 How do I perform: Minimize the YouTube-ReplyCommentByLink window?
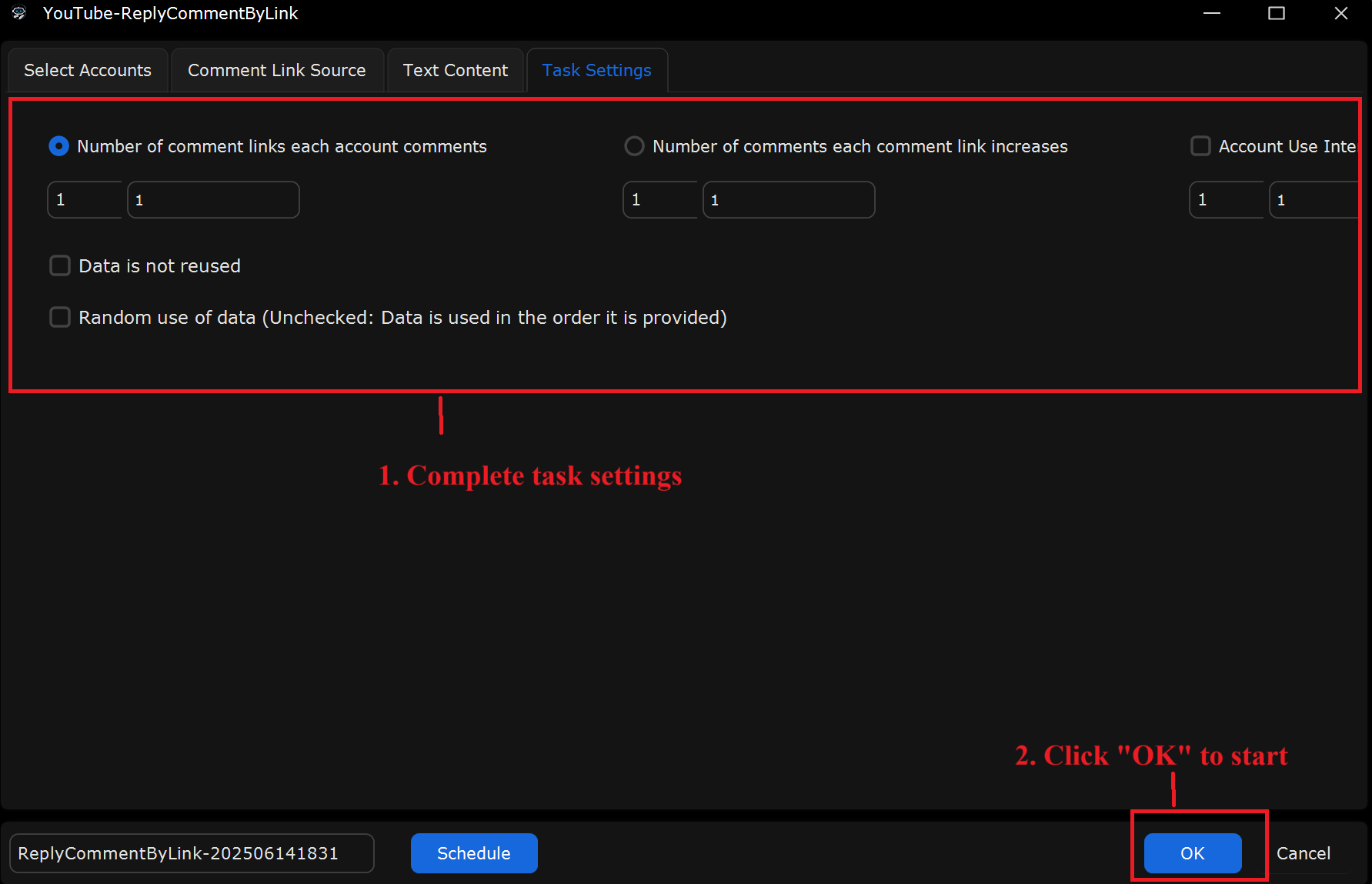[x=1212, y=13]
